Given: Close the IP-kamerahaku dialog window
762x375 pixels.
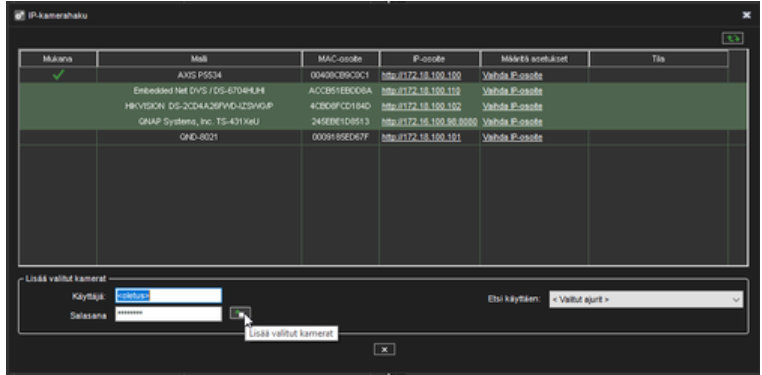Looking at the screenshot, I should (x=747, y=15).
